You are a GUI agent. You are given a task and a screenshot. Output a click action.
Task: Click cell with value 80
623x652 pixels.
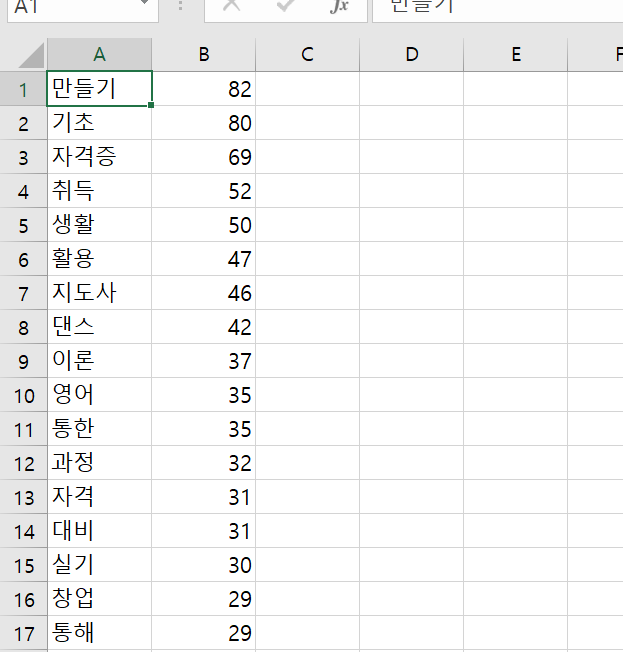203,123
